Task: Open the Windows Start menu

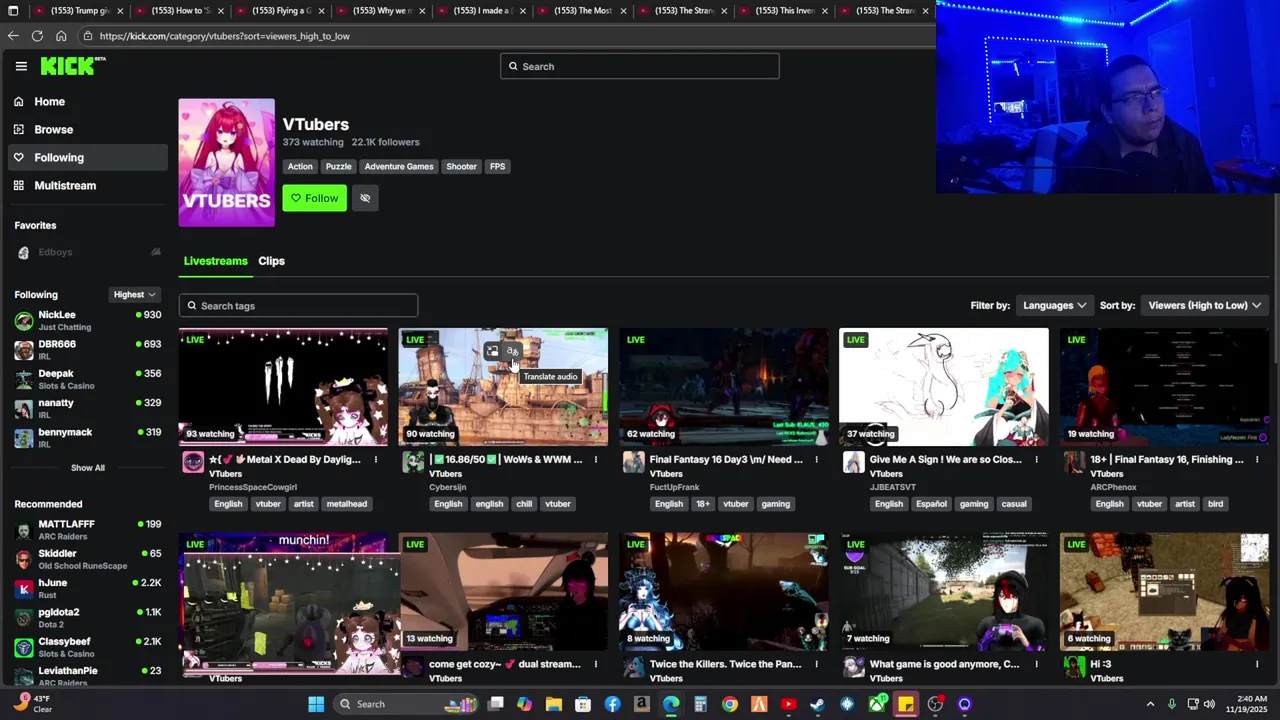Action: (316, 704)
